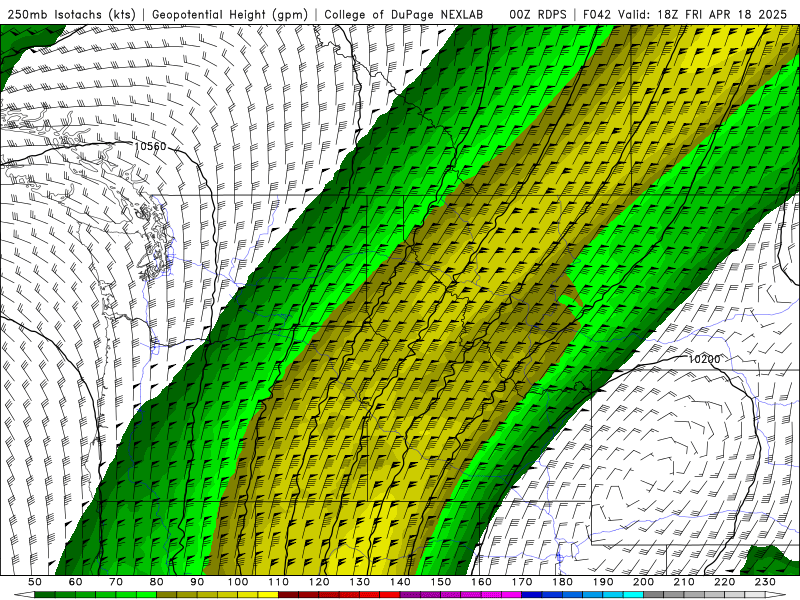Viewport: 800px width, 600px height.
Task: Click the 210 knot color bar label
Action: click(x=684, y=582)
